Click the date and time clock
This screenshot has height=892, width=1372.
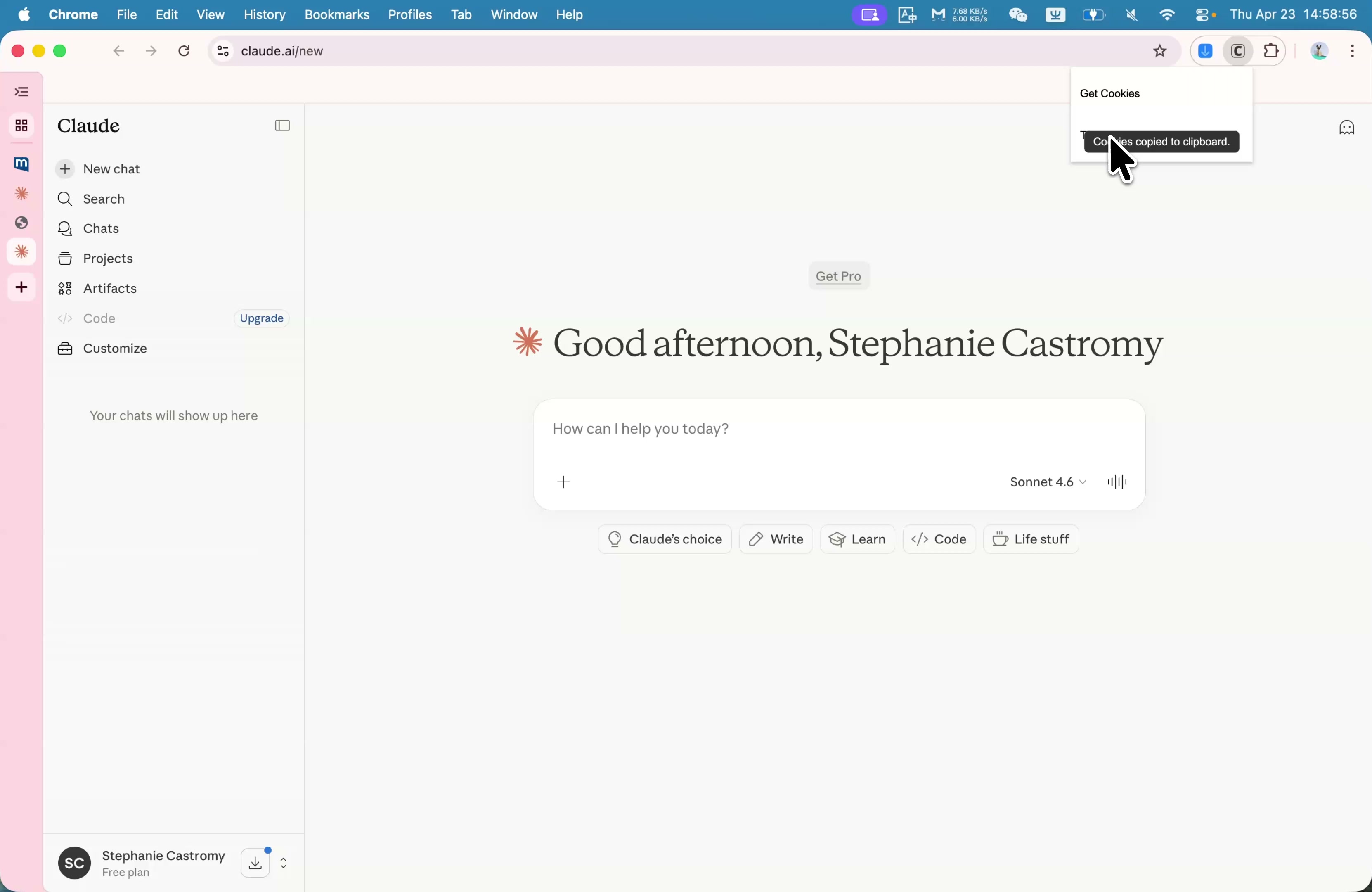(1293, 14)
